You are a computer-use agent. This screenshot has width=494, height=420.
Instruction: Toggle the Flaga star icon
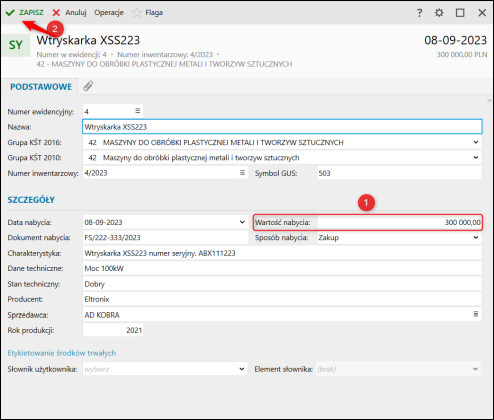pyautogui.click(x=137, y=13)
